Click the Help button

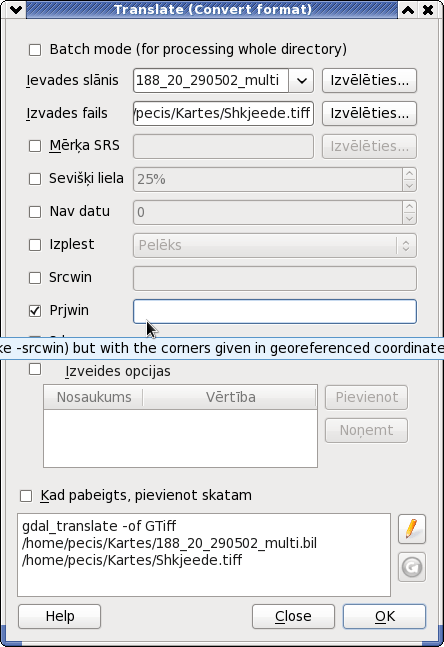59,616
